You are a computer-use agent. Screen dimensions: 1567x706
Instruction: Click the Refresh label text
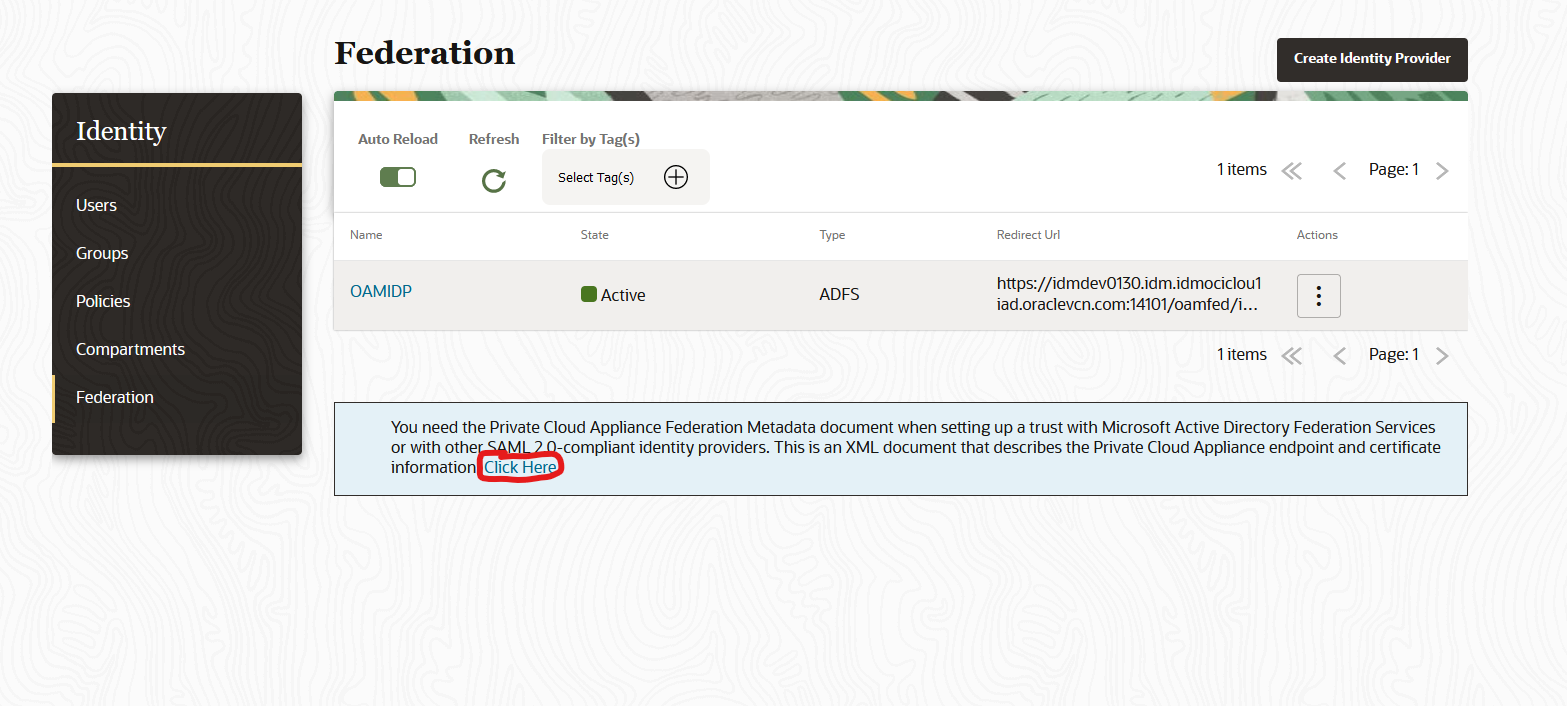(x=494, y=139)
